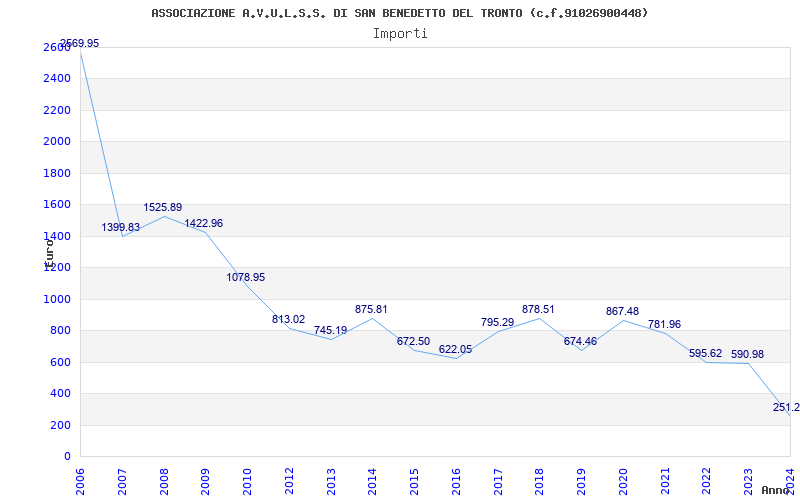Select the data label 674.46
The width and height of the screenshot is (800, 500).
coord(580,341)
